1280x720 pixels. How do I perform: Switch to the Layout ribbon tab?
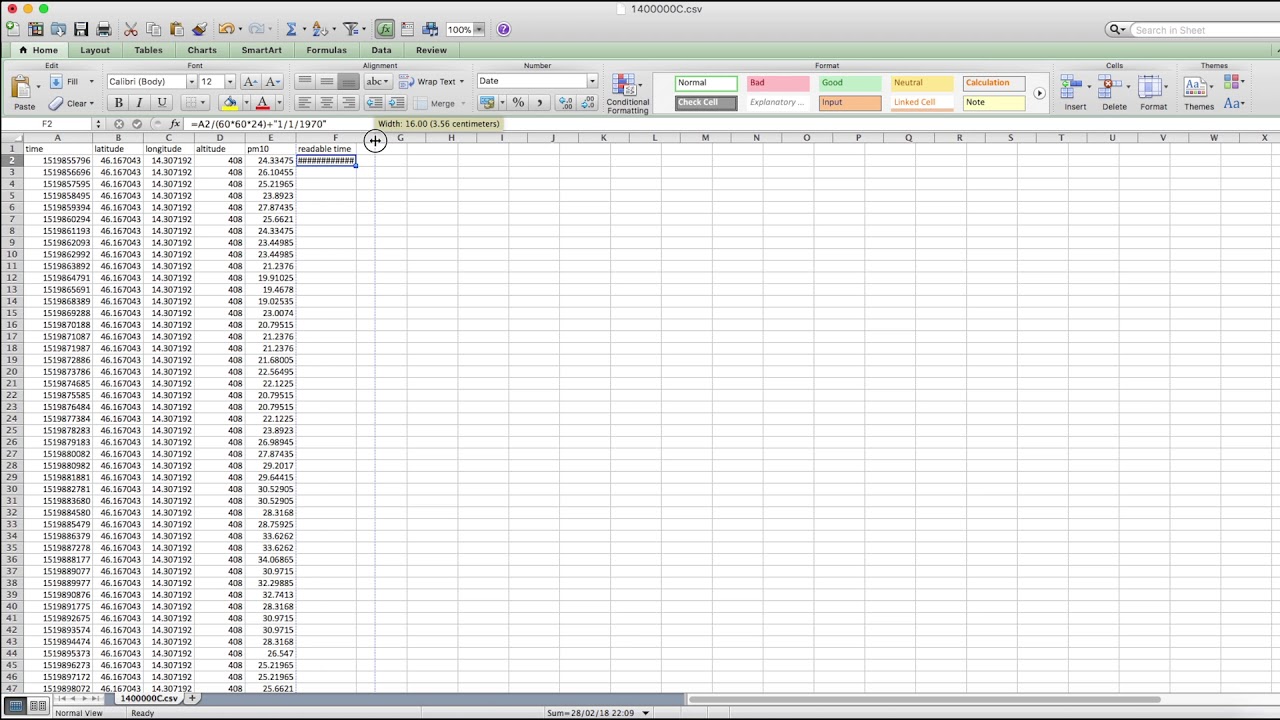[95, 50]
